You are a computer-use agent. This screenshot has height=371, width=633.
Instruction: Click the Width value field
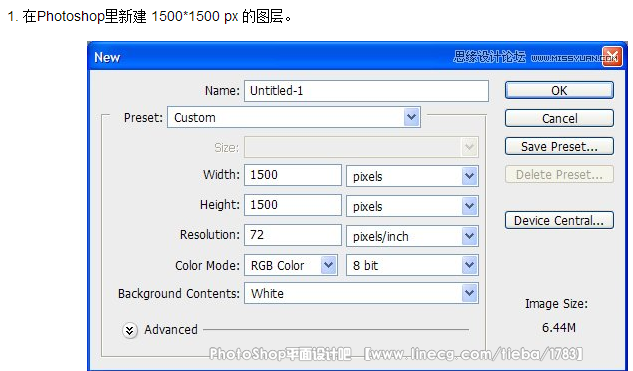coord(293,175)
